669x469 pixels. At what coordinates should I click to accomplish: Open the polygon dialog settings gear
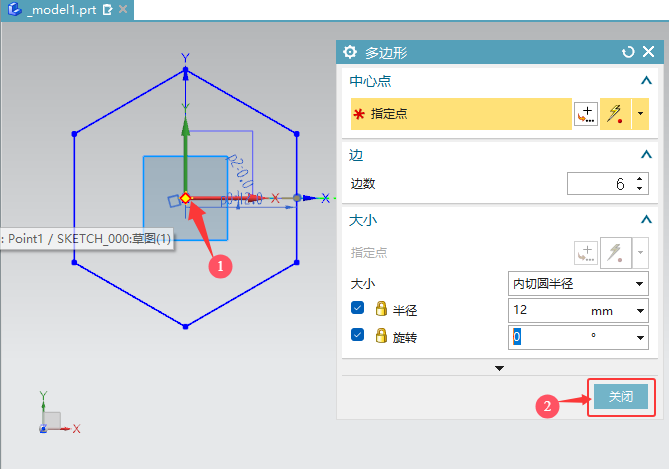tap(350, 52)
